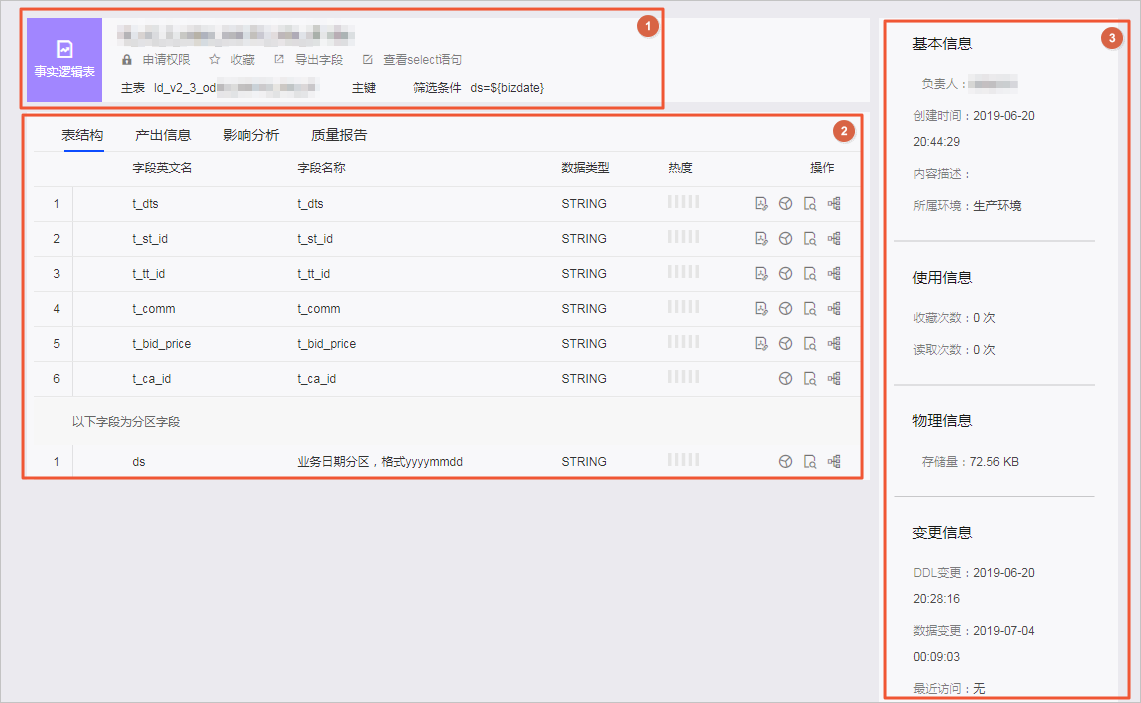
Task: Click the 基本信息 section heading
Action: click(942, 44)
